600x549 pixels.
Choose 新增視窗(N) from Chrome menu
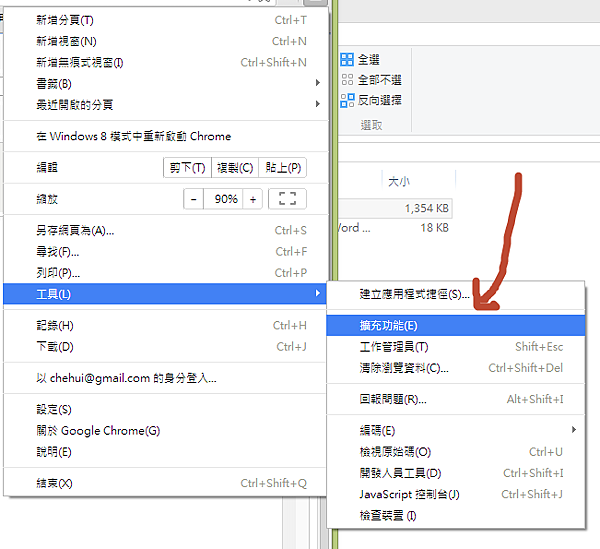tap(165, 41)
